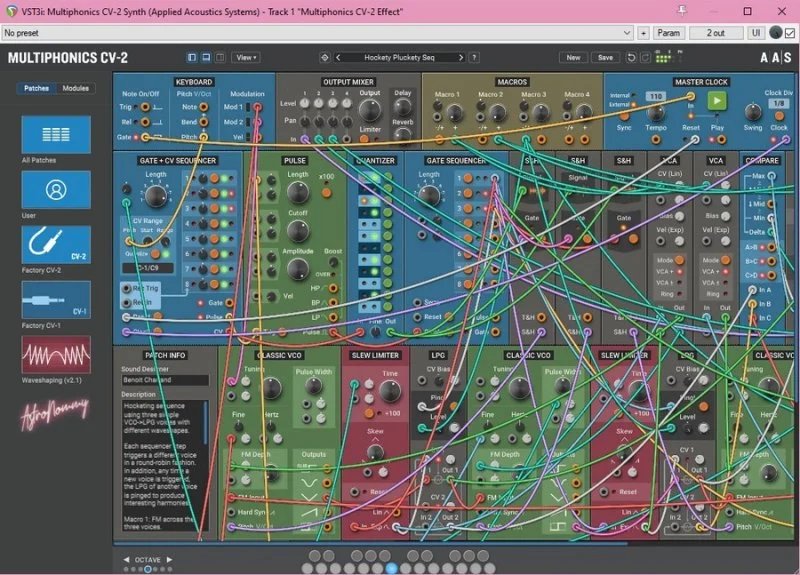Click the plus button beside preset dropdown

click(643, 33)
